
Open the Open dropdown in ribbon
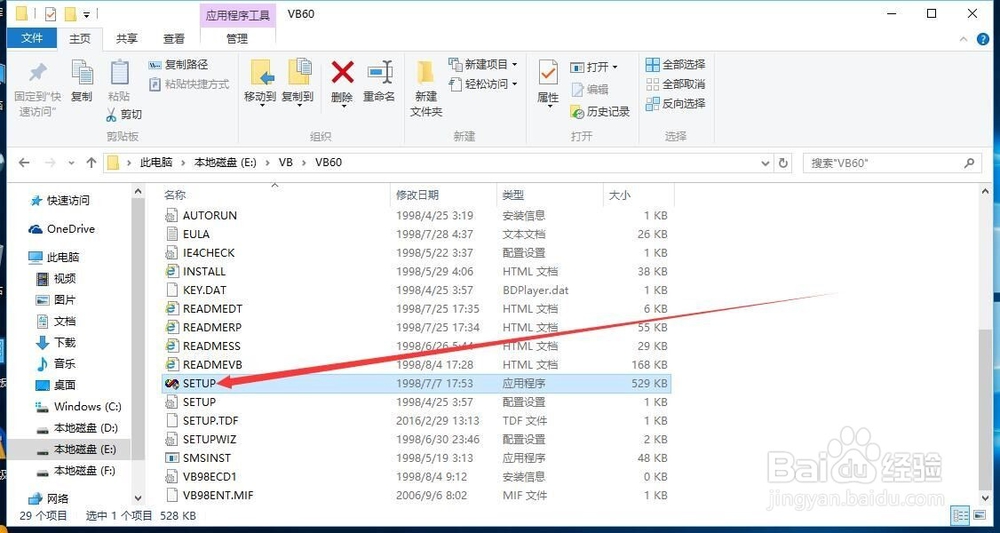[x=594, y=67]
